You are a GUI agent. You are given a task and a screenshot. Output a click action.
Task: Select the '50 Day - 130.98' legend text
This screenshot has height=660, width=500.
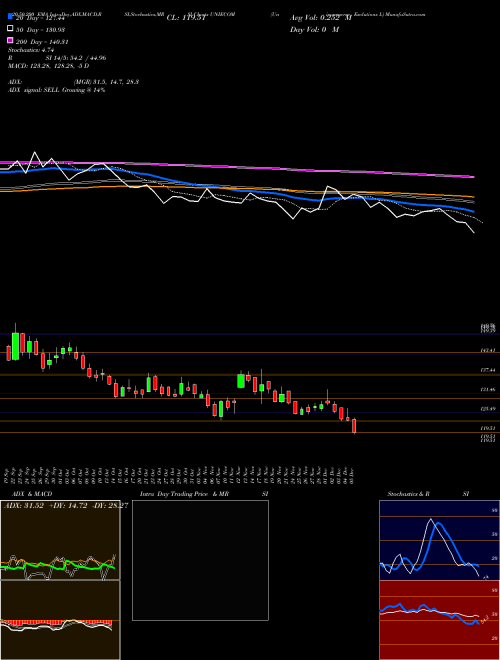[41, 30]
